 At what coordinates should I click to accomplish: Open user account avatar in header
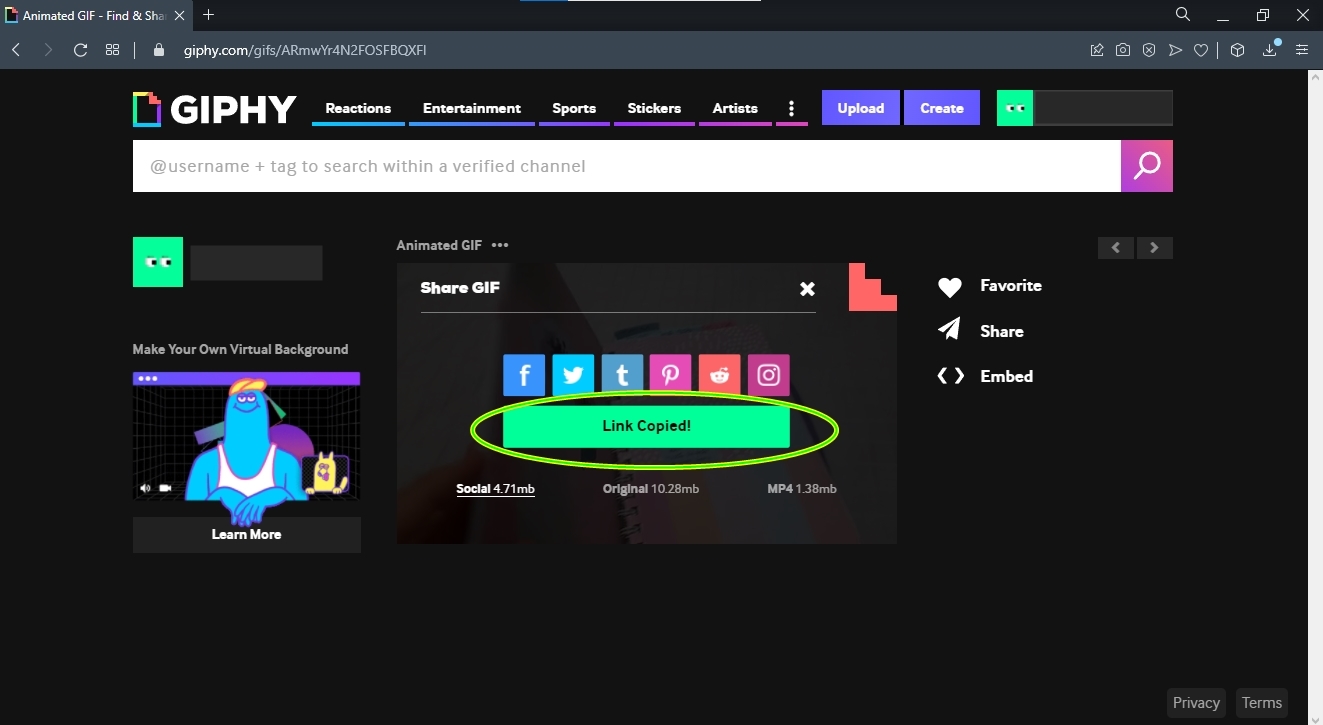[1015, 108]
